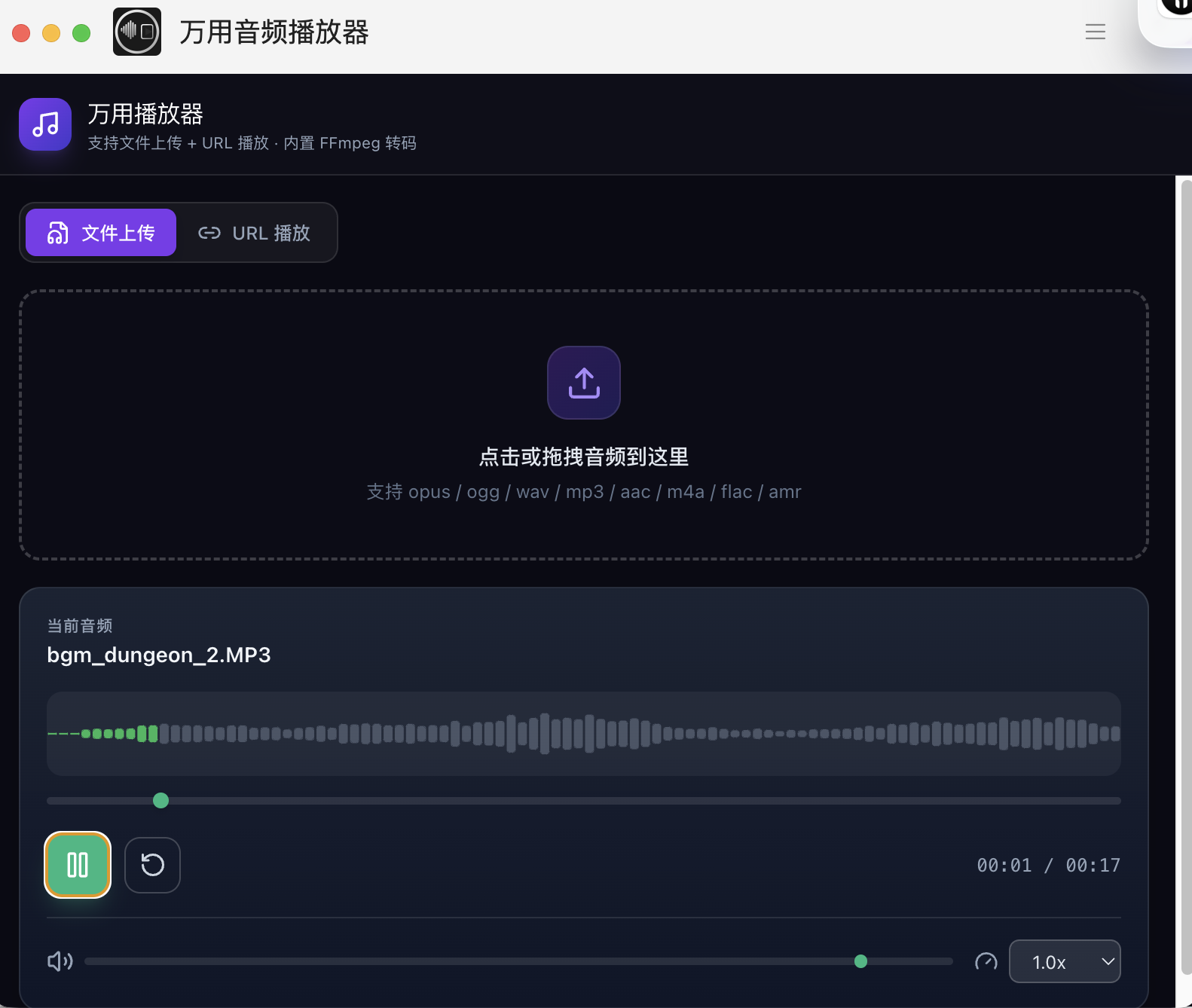This screenshot has width=1192, height=1008.
Task: Open the 1.0x playback speed dropdown
Action: click(1064, 962)
